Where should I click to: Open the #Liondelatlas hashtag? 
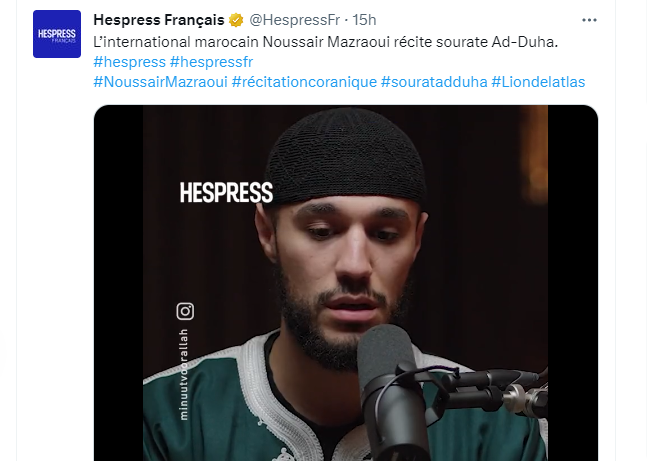pyautogui.click(x=538, y=82)
